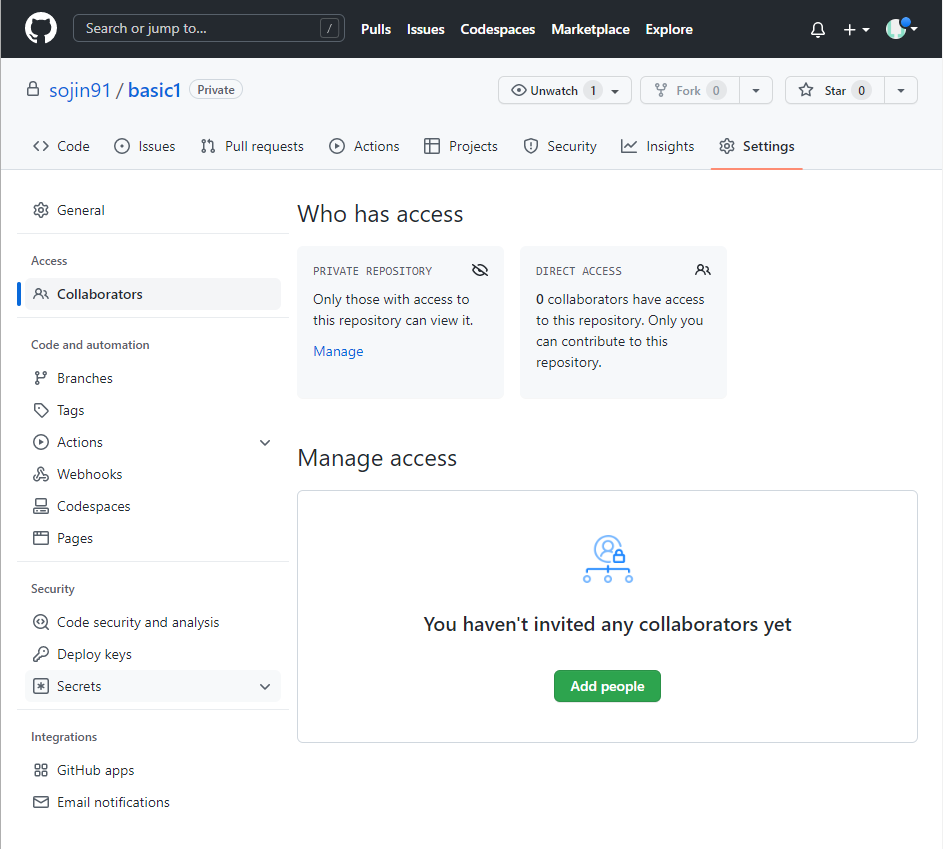
Task: Switch to the Projects tab
Action: [x=461, y=146]
